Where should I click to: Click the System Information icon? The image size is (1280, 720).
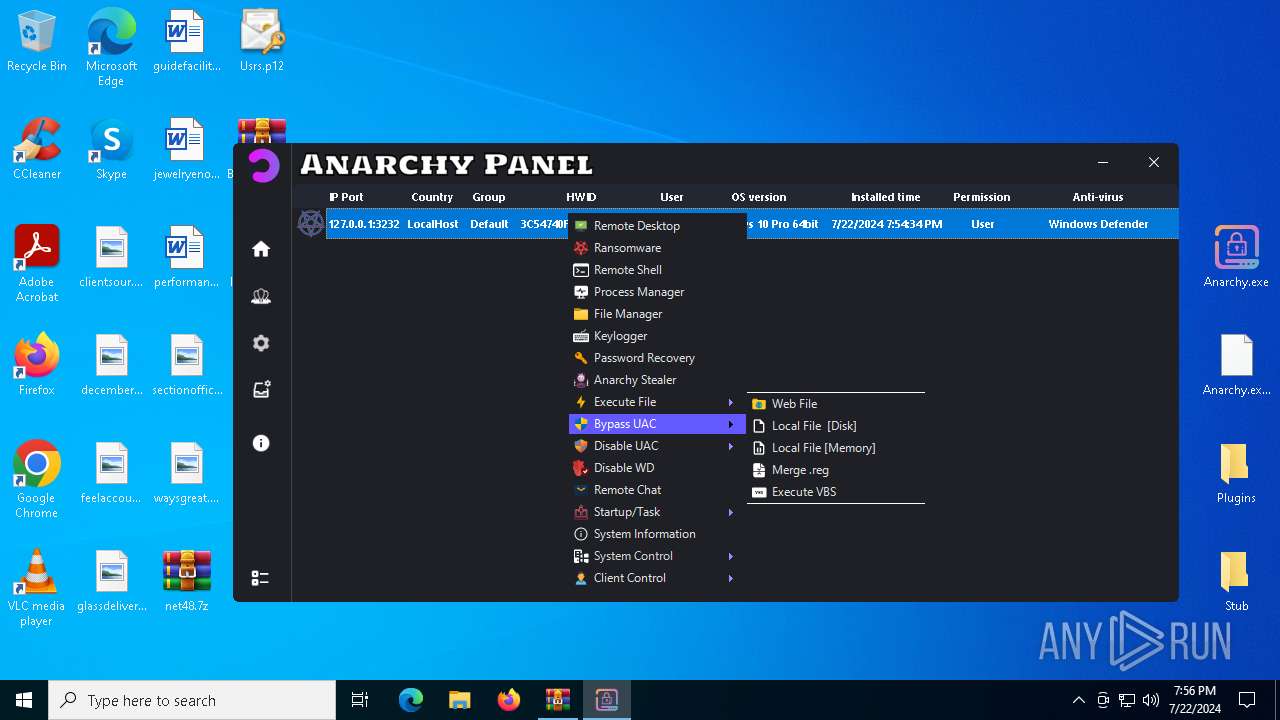[581, 534]
